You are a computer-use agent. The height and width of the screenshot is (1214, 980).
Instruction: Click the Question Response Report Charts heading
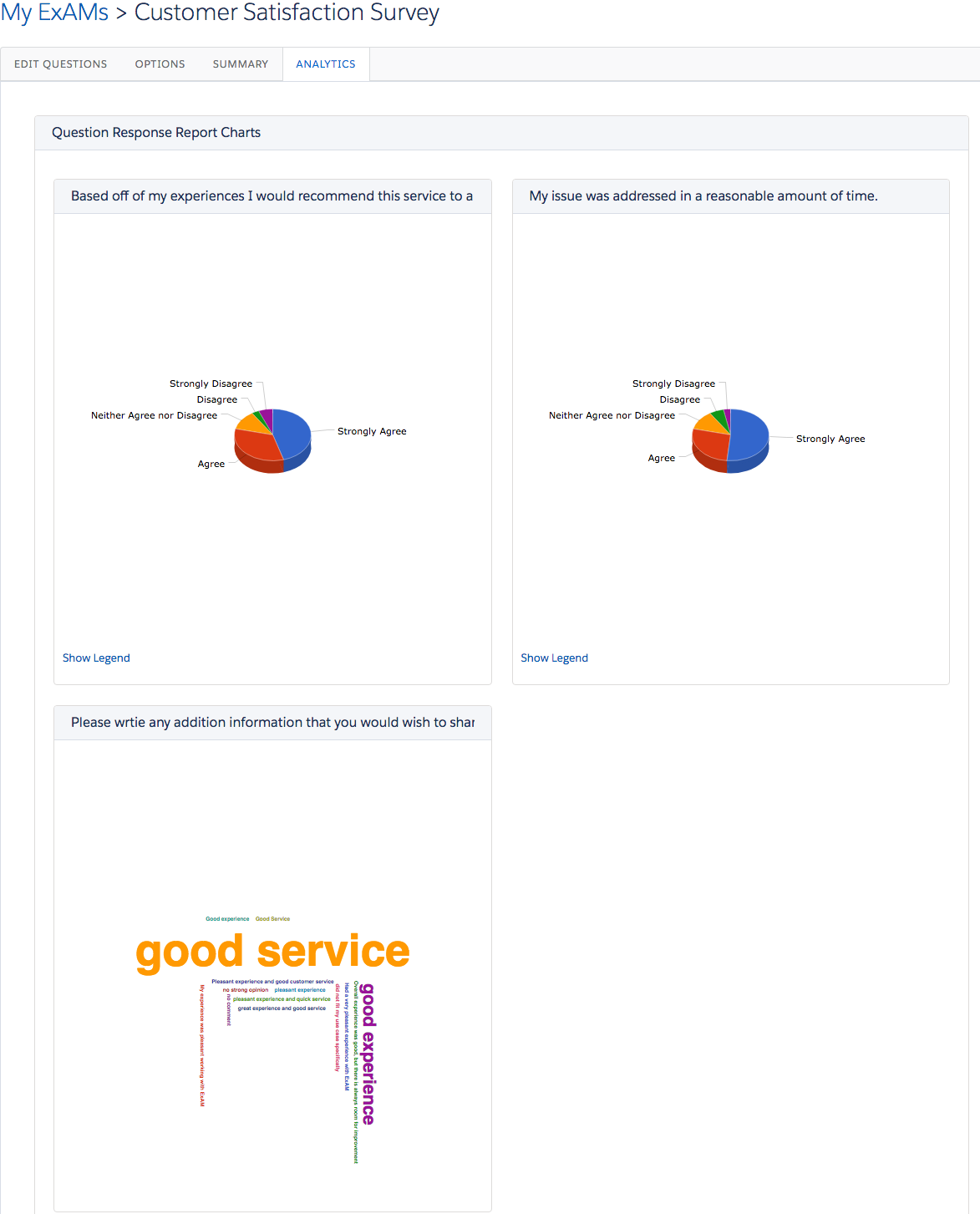[156, 133]
